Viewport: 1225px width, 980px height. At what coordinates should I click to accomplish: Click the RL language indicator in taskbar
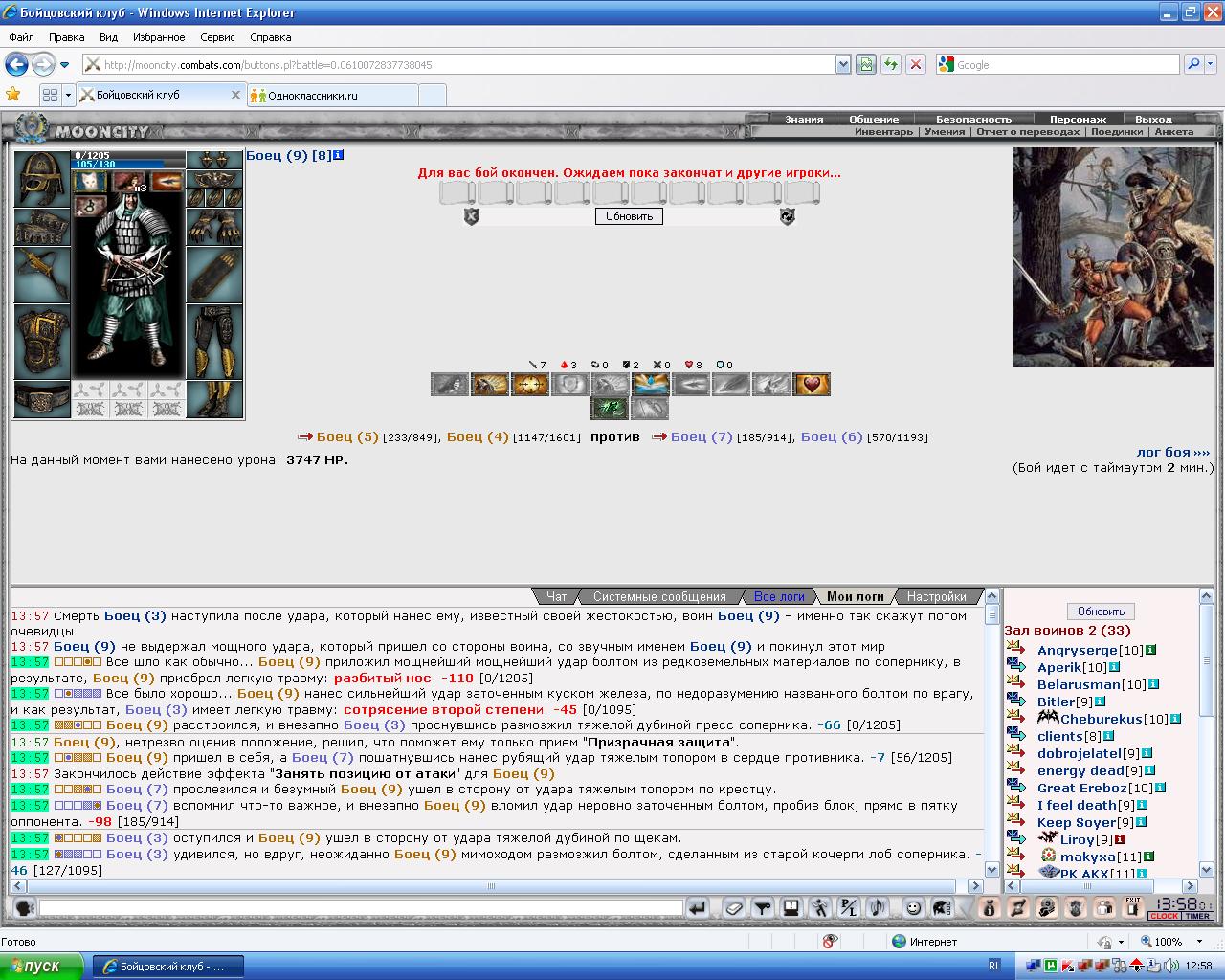click(994, 966)
